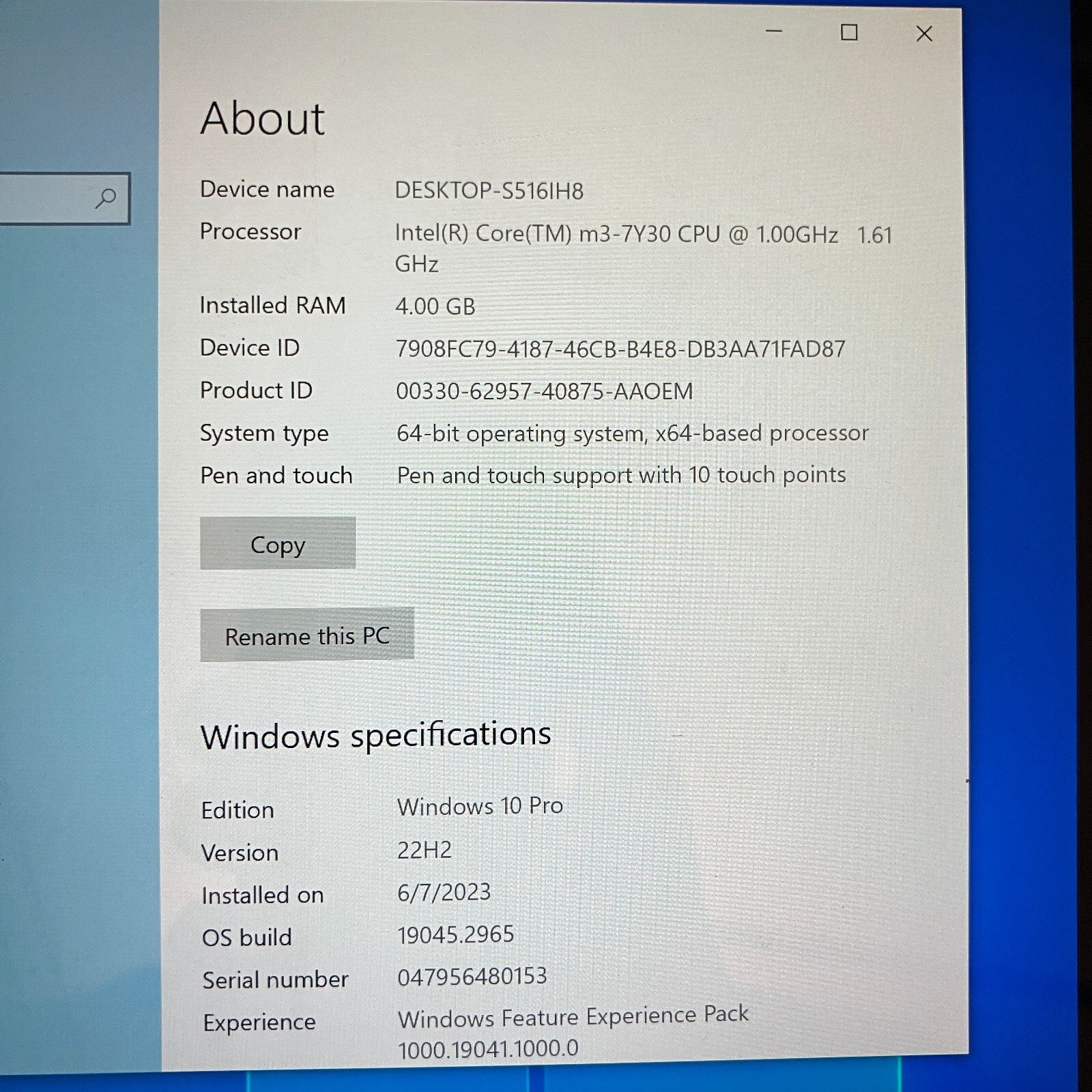Click the Pen and touch support value text
This screenshot has height=1092, width=1092.
click(x=622, y=475)
